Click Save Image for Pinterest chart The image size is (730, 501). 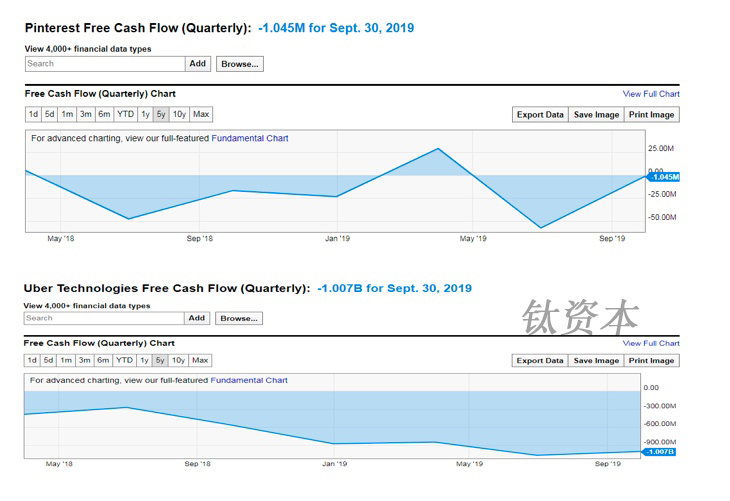tap(596, 115)
